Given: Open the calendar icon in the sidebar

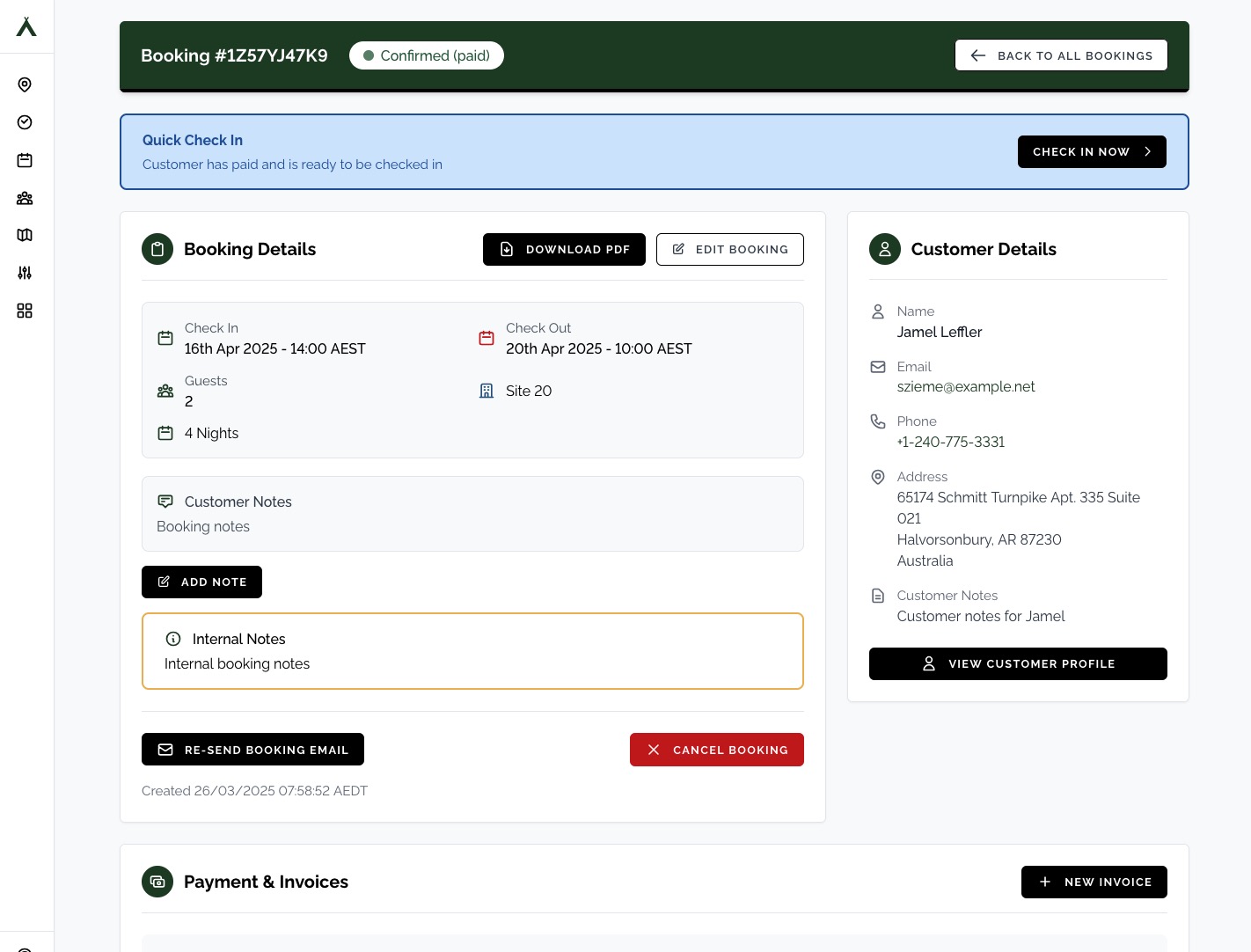Looking at the screenshot, I should pyautogui.click(x=25, y=160).
